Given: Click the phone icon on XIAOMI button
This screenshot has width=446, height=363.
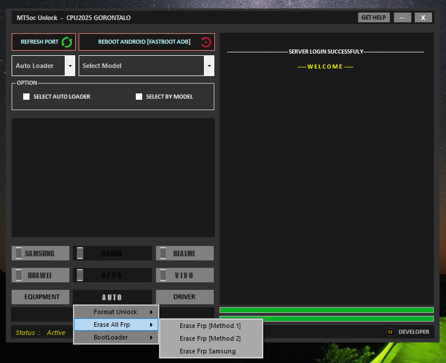Looking at the screenshot, I should (80, 253).
